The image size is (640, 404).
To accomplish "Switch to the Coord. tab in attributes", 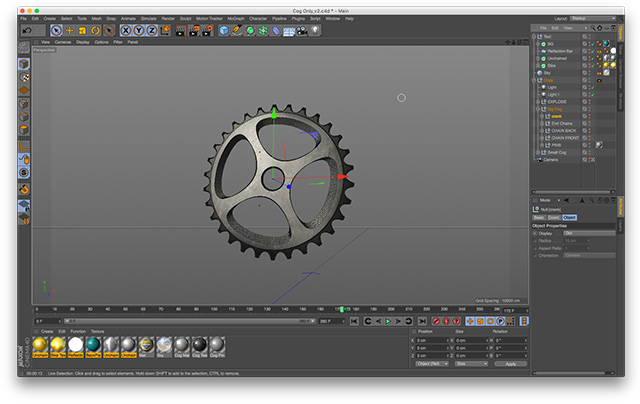I will (x=553, y=217).
